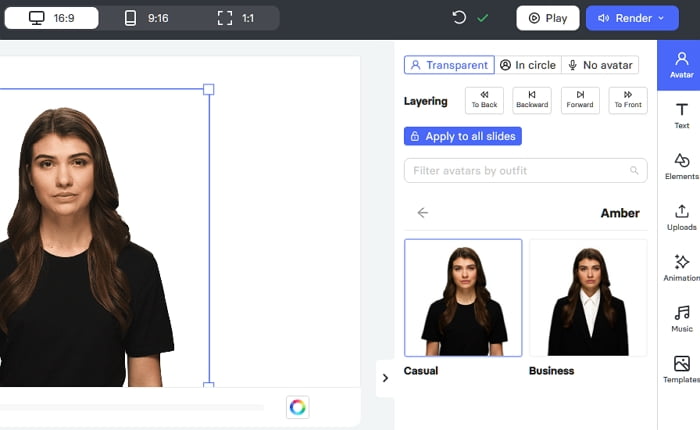The width and height of the screenshot is (700, 430).
Task: Bring avatar To Front
Action: coord(628,100)
